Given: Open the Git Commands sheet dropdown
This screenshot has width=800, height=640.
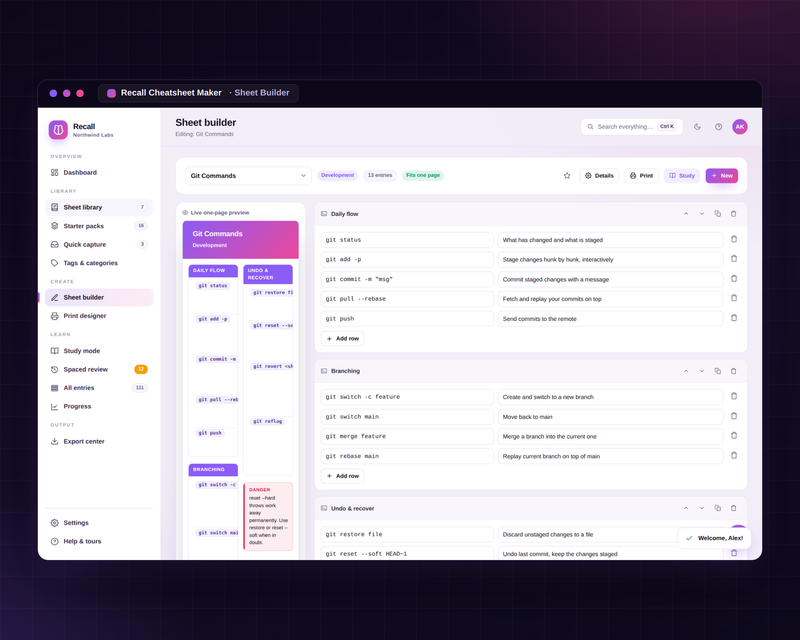Looking at the screenshot, I should [x=248, y=176].
